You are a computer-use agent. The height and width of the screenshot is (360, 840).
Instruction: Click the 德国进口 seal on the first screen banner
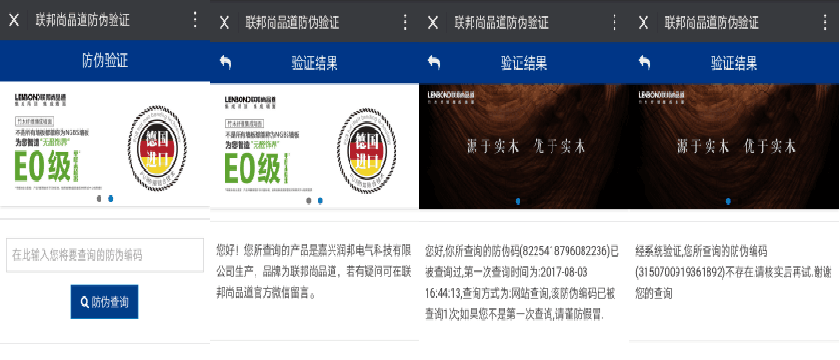point(157,148)
